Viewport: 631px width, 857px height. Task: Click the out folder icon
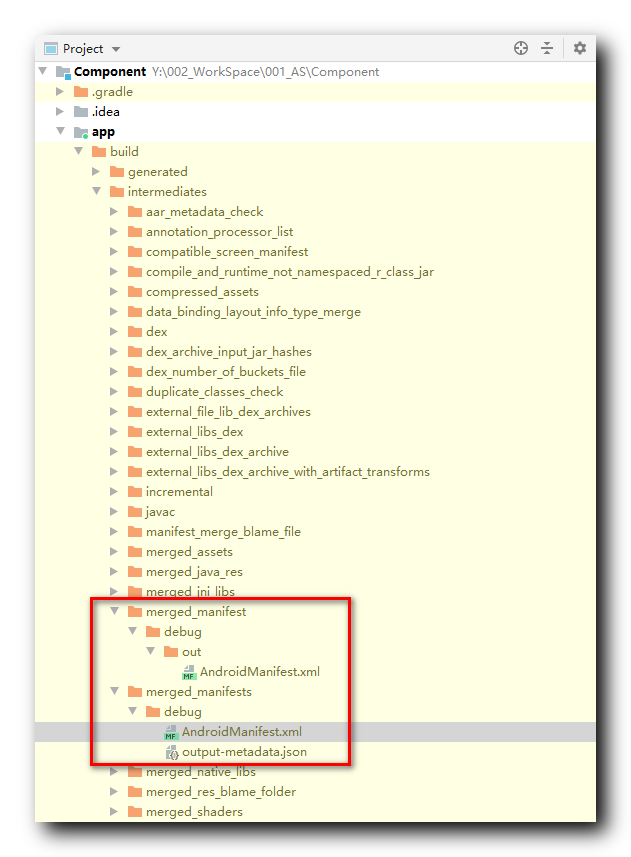[x=171, y=651]
